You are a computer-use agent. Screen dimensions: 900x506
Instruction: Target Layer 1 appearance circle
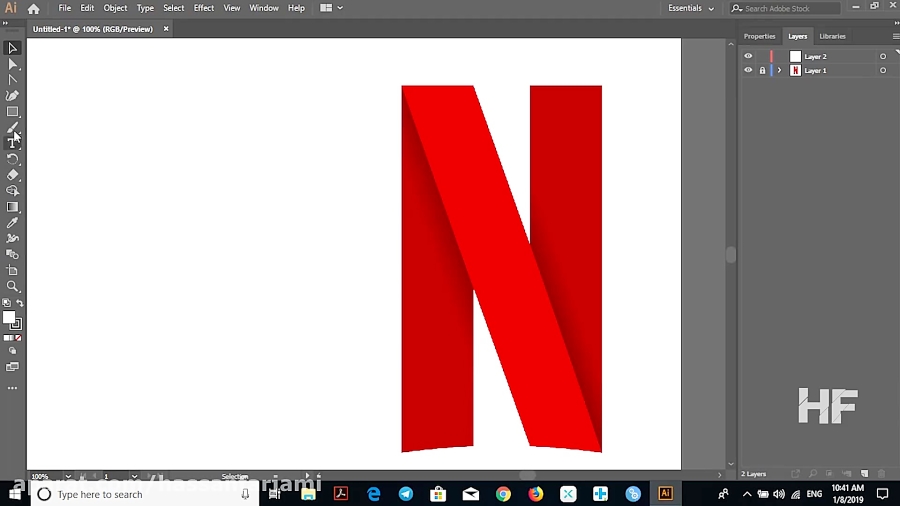tap(883, 71)
